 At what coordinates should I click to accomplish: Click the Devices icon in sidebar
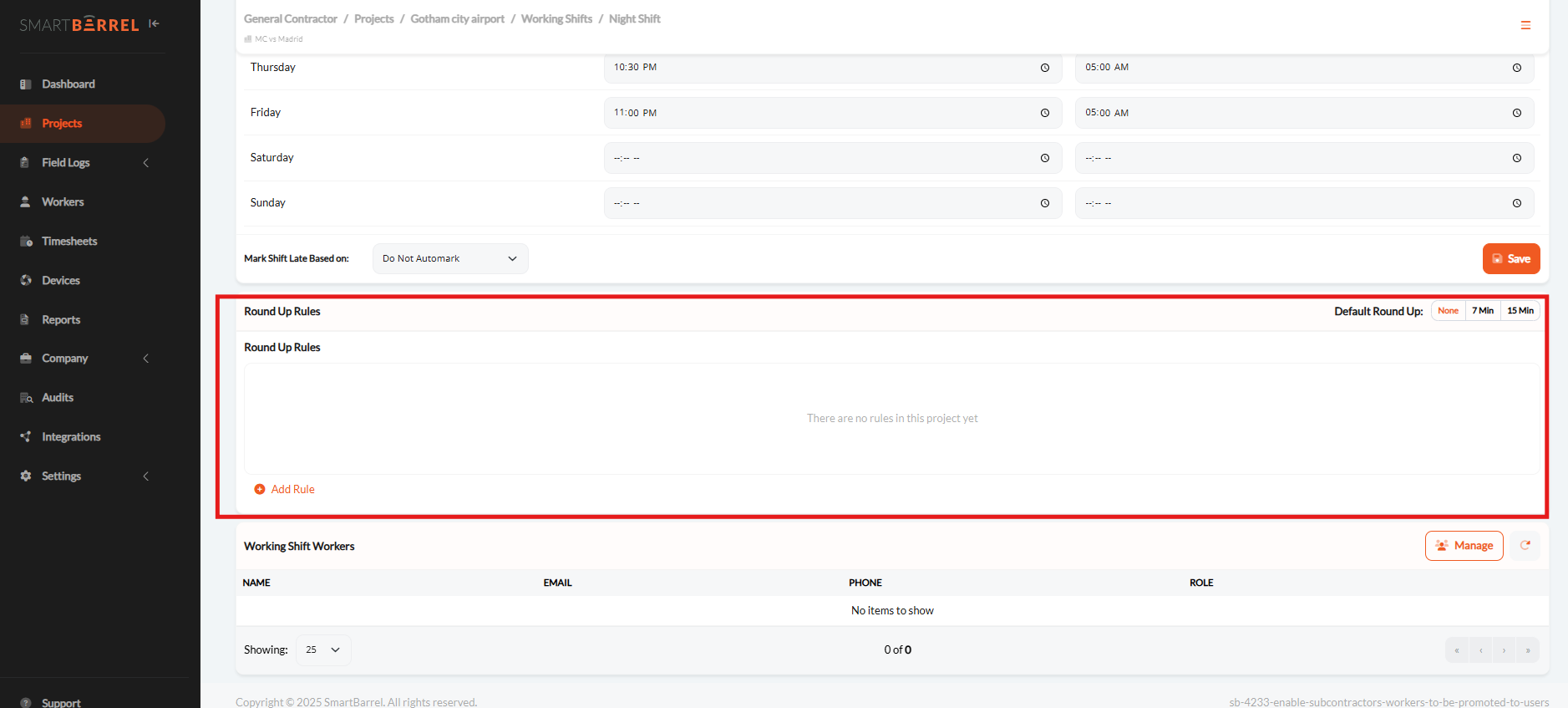tap(26, 281)
